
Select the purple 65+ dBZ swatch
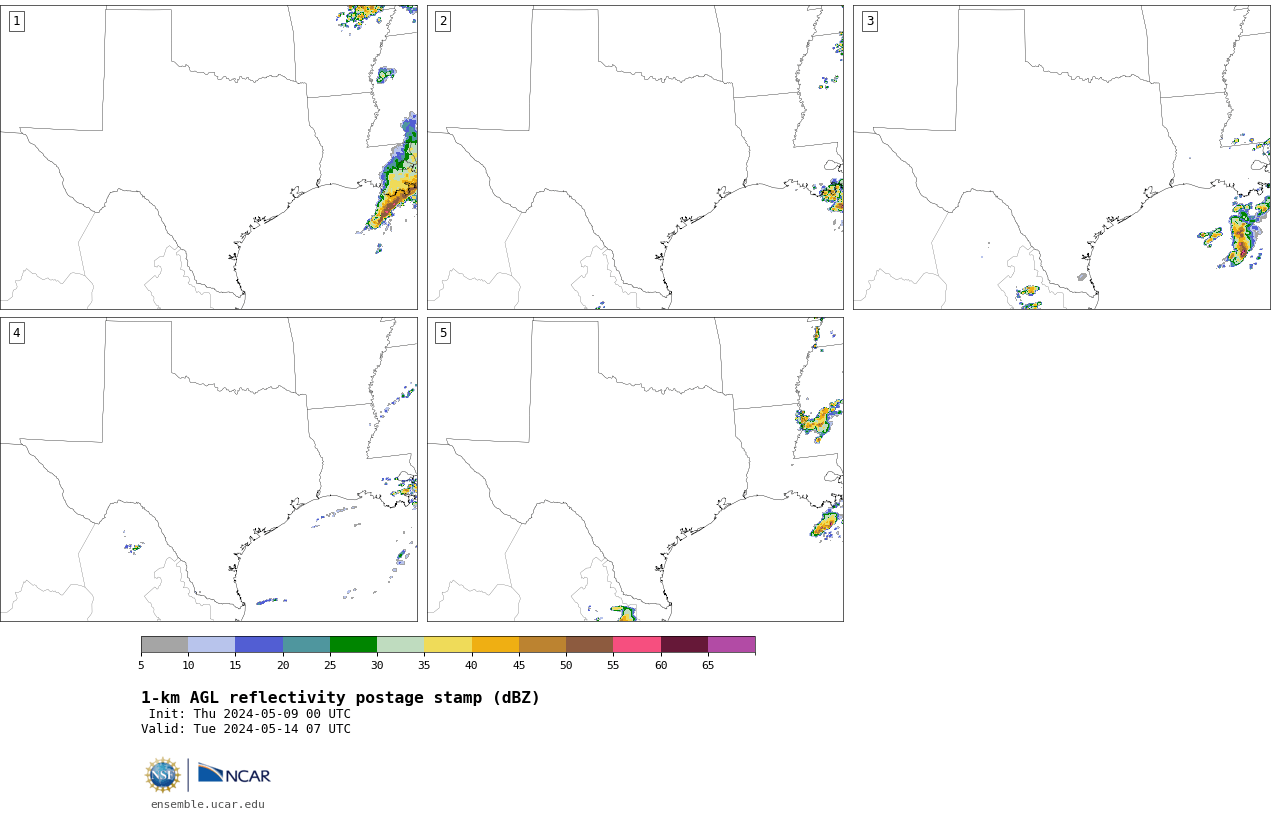731,644
